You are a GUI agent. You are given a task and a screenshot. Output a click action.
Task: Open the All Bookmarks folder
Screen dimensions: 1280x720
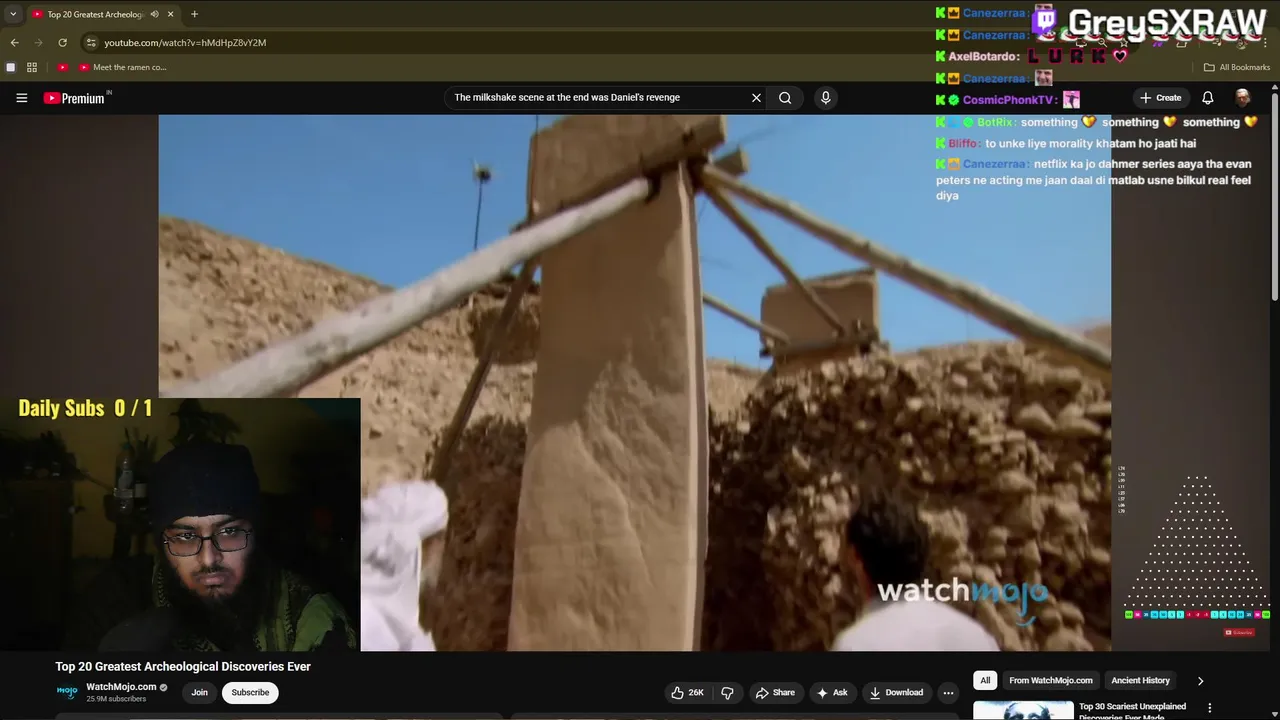(1237, 67)
